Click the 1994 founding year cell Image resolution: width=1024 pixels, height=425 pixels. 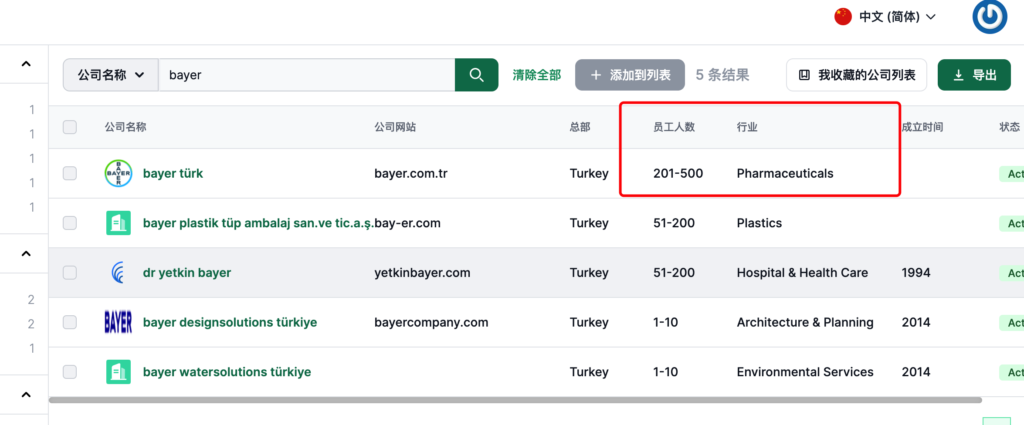click(x=915, y=273)
